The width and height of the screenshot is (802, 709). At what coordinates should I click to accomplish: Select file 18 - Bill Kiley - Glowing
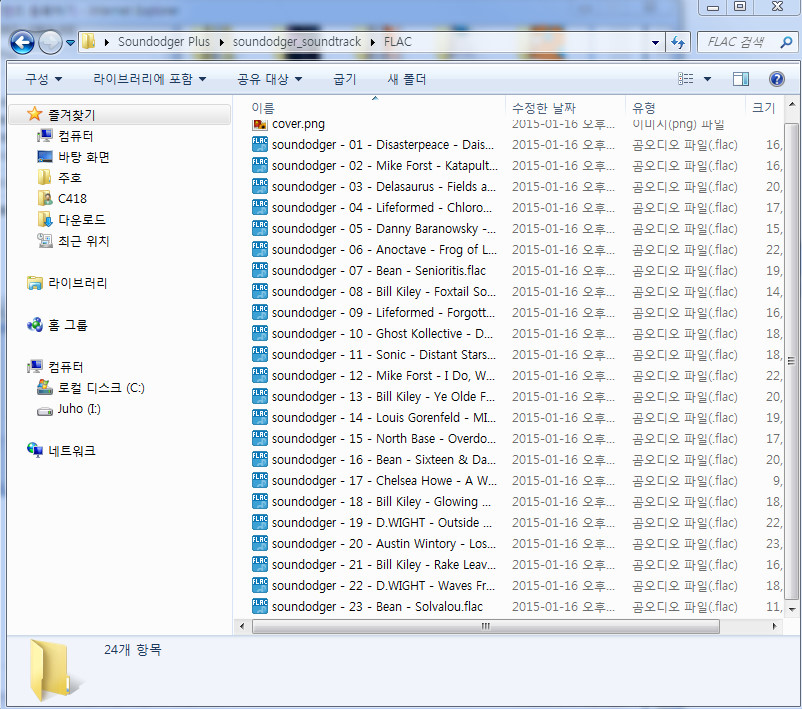(381, 501)
